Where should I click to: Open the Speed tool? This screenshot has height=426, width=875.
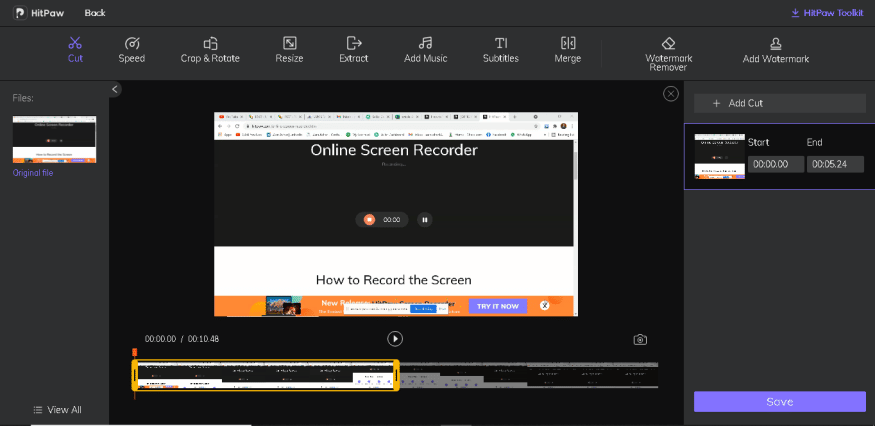[132, 49]
